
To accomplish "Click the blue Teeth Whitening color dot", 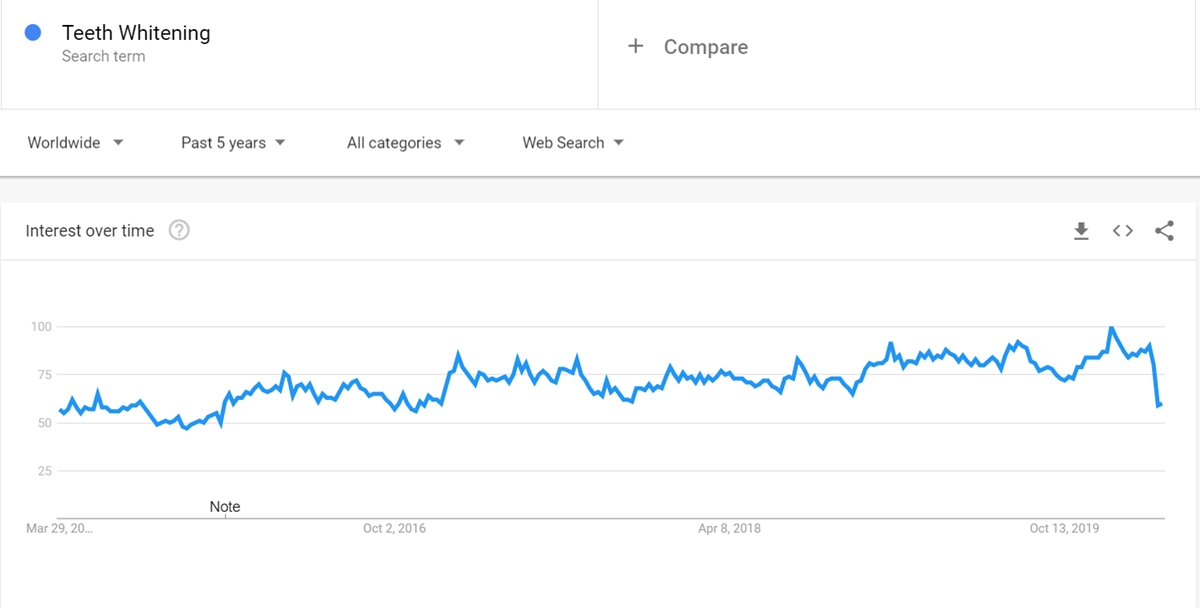I will point(33,33).
